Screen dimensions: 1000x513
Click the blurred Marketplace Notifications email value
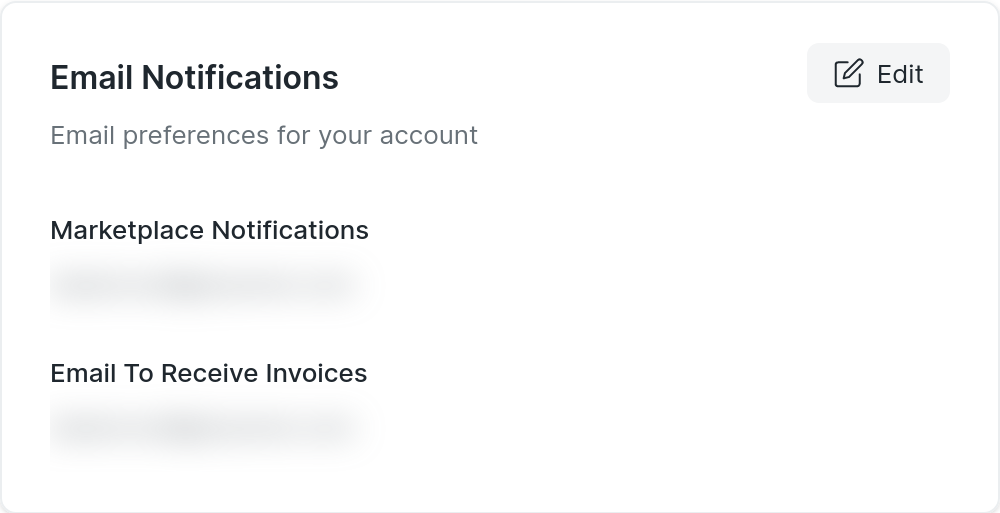coord(205,286)
